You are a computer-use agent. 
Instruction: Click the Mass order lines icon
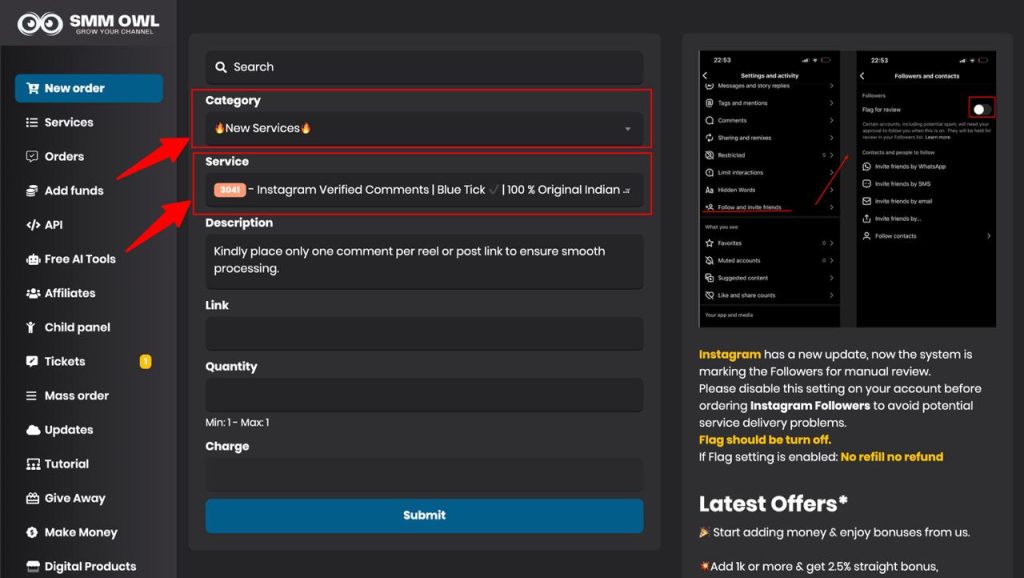(x=31, y=396)
